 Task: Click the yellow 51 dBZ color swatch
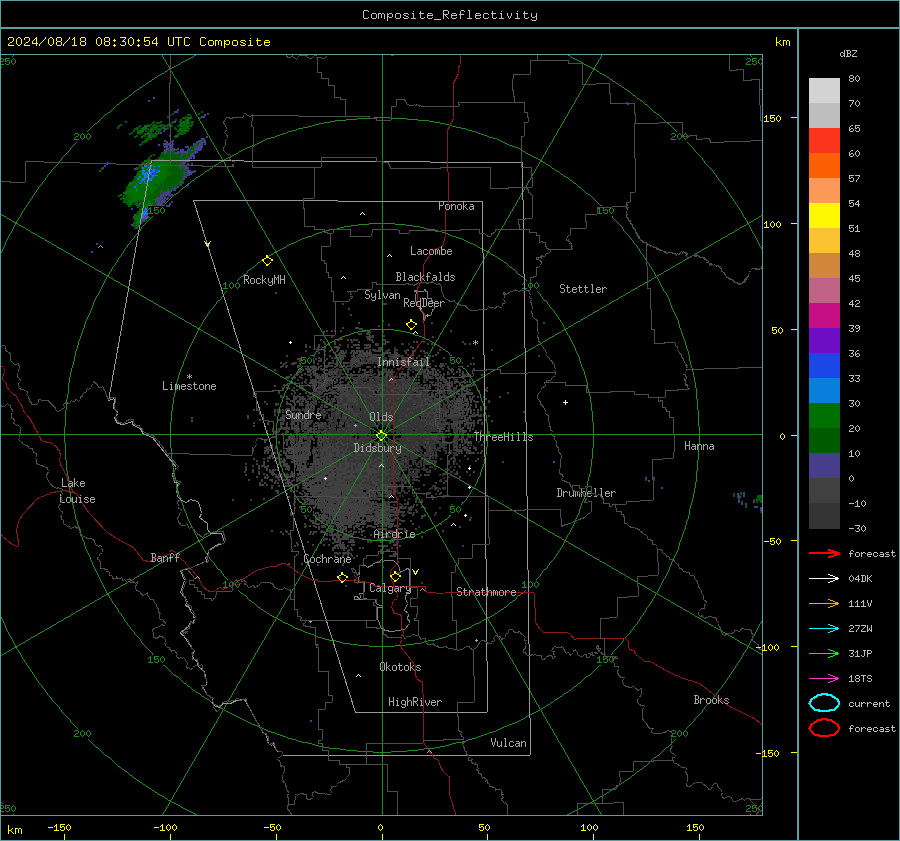click(x=824, y=216)
